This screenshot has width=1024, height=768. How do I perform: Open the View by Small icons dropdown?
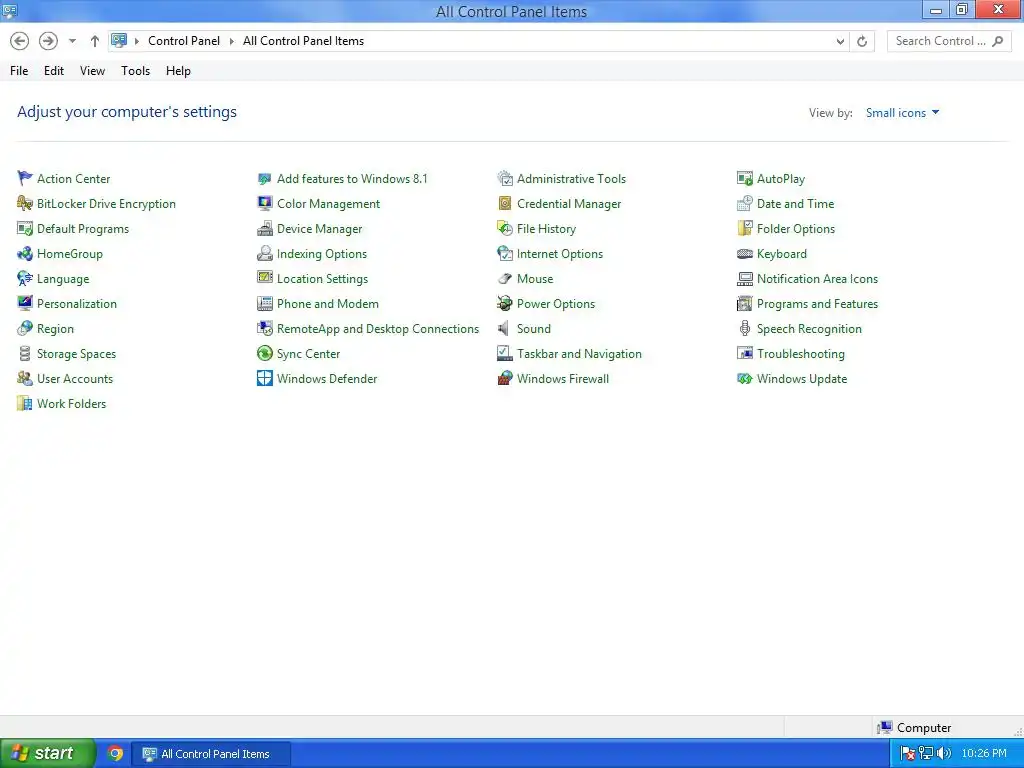(x=903, y=112)
